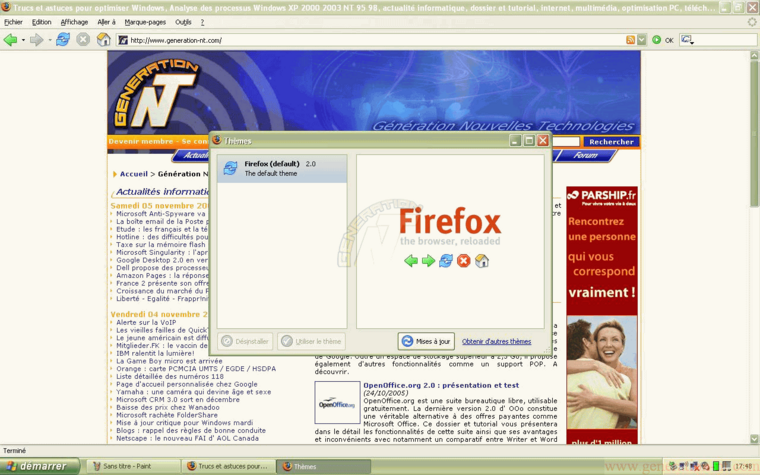Screen dimensions: 760x475
Task: Click the Accueil breadcrumb link
Action: (x=134, y=174)
